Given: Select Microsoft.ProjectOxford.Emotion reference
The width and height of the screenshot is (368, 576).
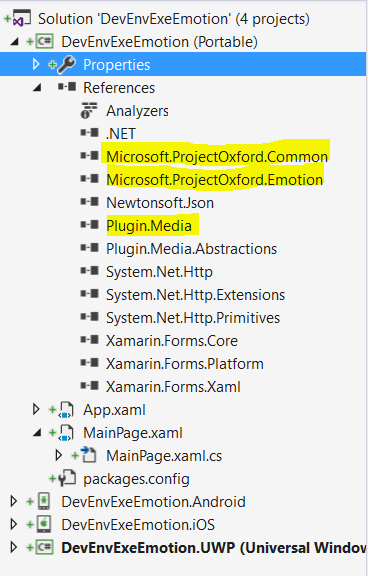Looking at the screenshot, I should pos(214,180).
